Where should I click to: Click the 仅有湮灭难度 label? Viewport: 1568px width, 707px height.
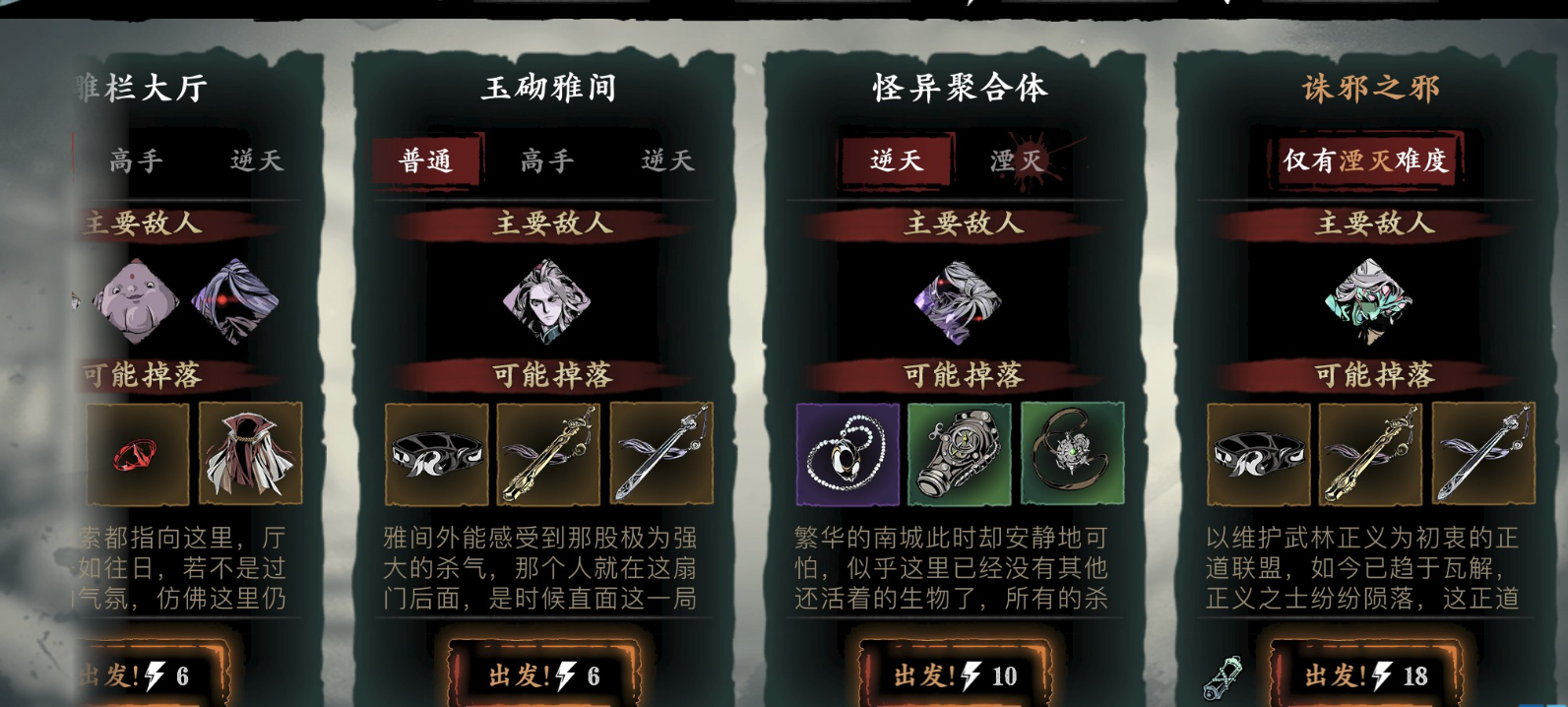pos(1365,160)
